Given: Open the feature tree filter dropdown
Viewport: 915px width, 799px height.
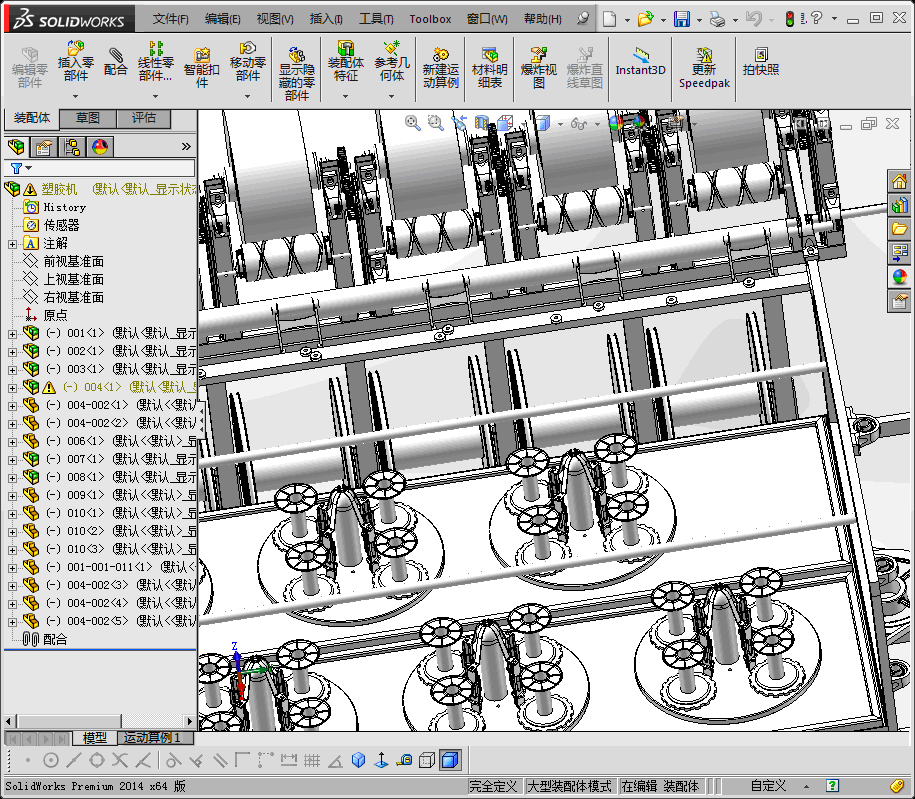Looking at the screenshot, I should [20, 169].
